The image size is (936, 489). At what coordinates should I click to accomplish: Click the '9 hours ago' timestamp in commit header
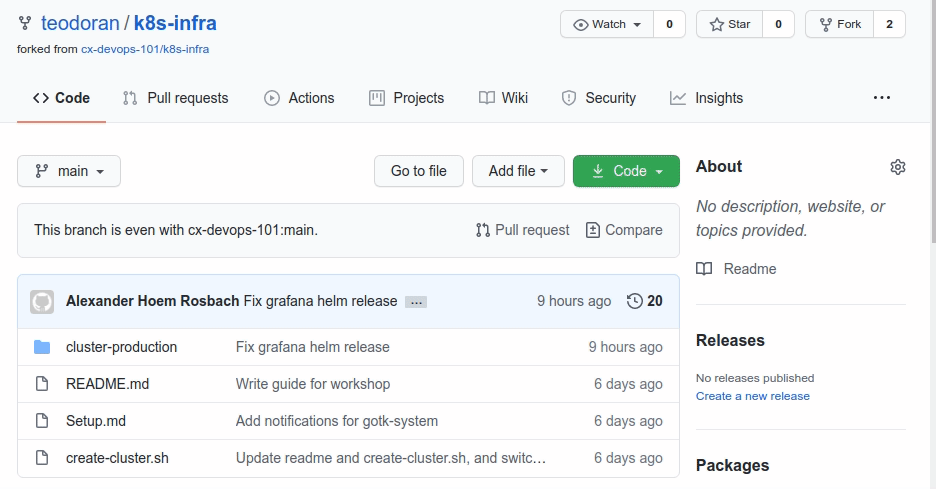574,301
